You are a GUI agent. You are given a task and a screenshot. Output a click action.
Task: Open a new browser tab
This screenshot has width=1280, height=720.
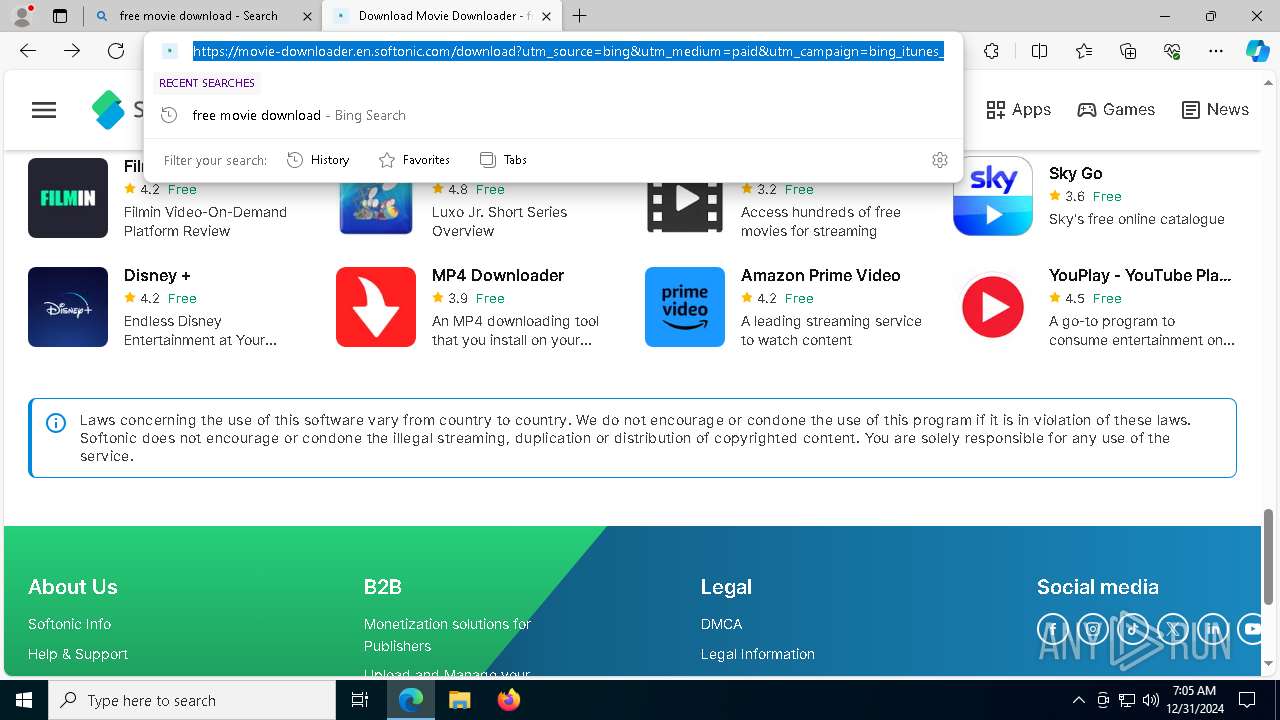(x=579, y=16)
